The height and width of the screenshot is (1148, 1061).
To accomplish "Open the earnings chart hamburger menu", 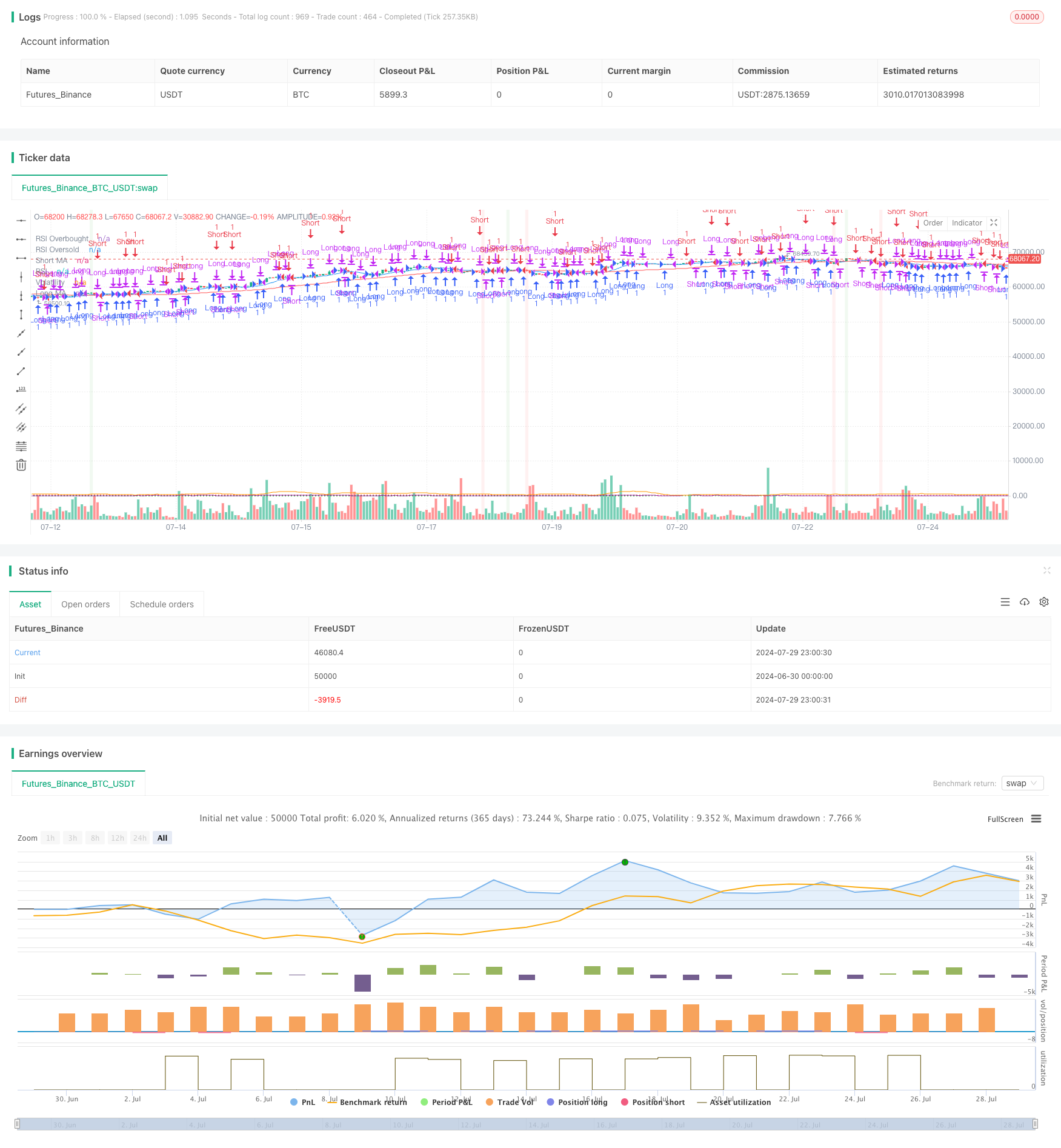I will [x=1036, y=819].
